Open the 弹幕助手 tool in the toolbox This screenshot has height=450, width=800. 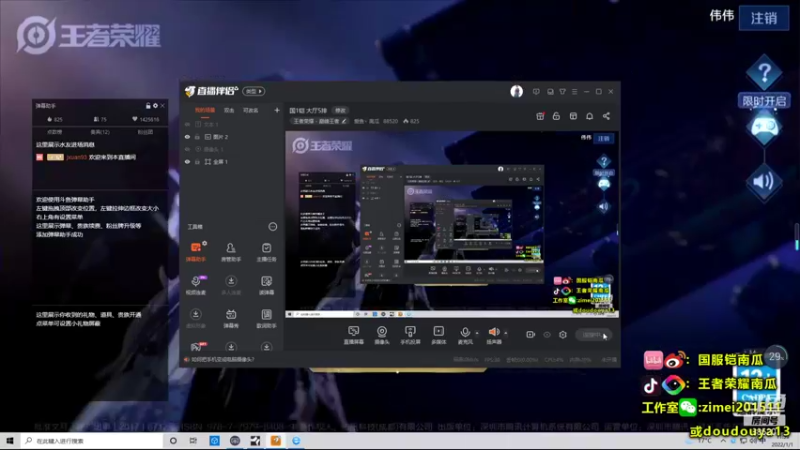195,252
